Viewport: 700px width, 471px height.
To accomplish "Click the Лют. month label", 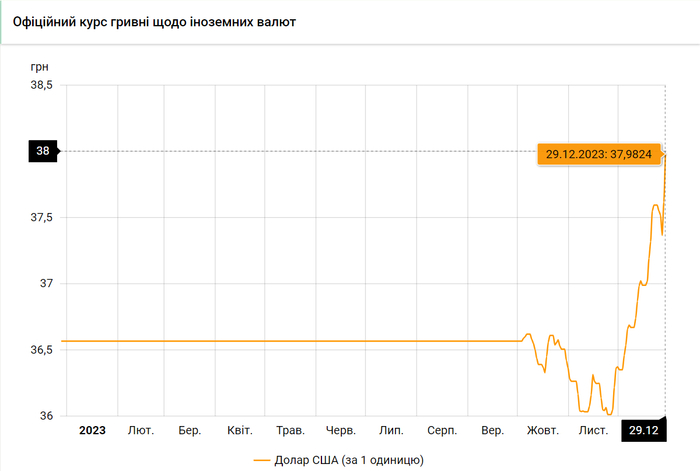I will tap(141, 430).
